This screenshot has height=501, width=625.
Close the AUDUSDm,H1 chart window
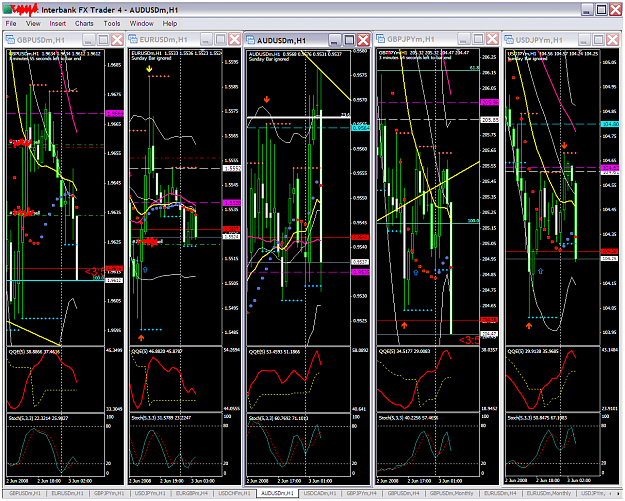tap(363, 40)
